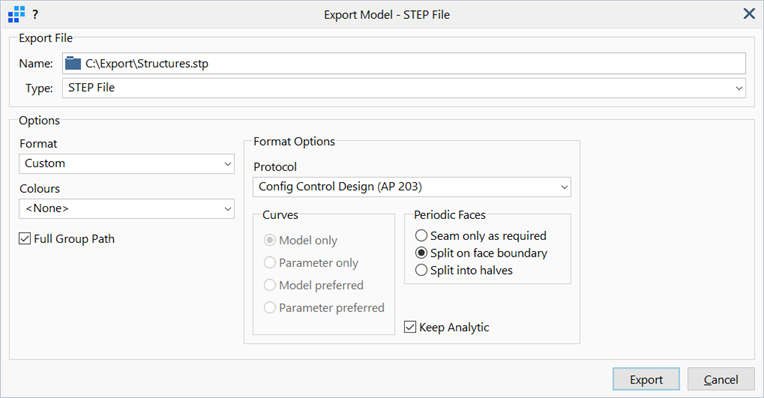Open the Colours None dropdown

(127, 208)
